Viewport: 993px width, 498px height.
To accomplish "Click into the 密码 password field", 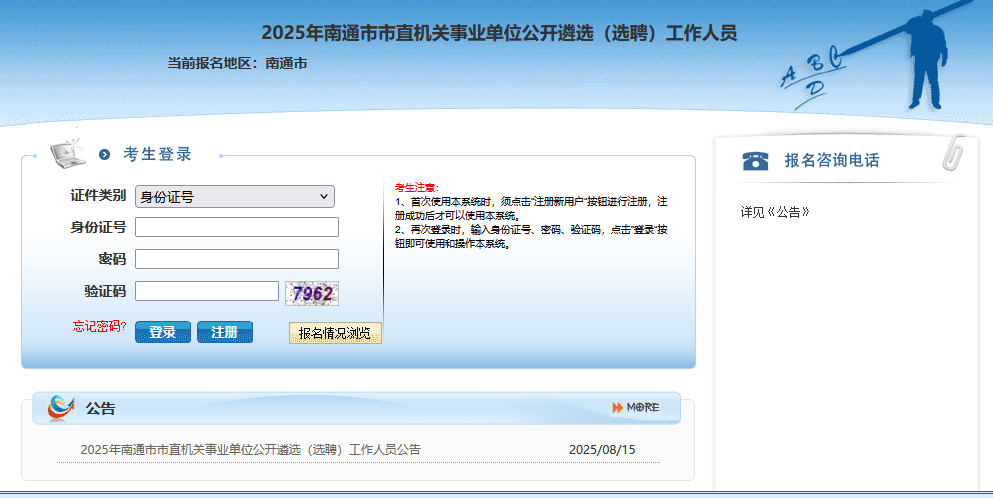I will pyautogui.click(x=237, y=259).
